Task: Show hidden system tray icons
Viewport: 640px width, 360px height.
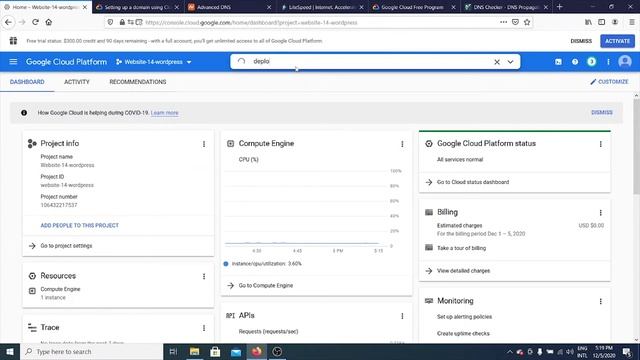Action: click(x=509, y=351)
